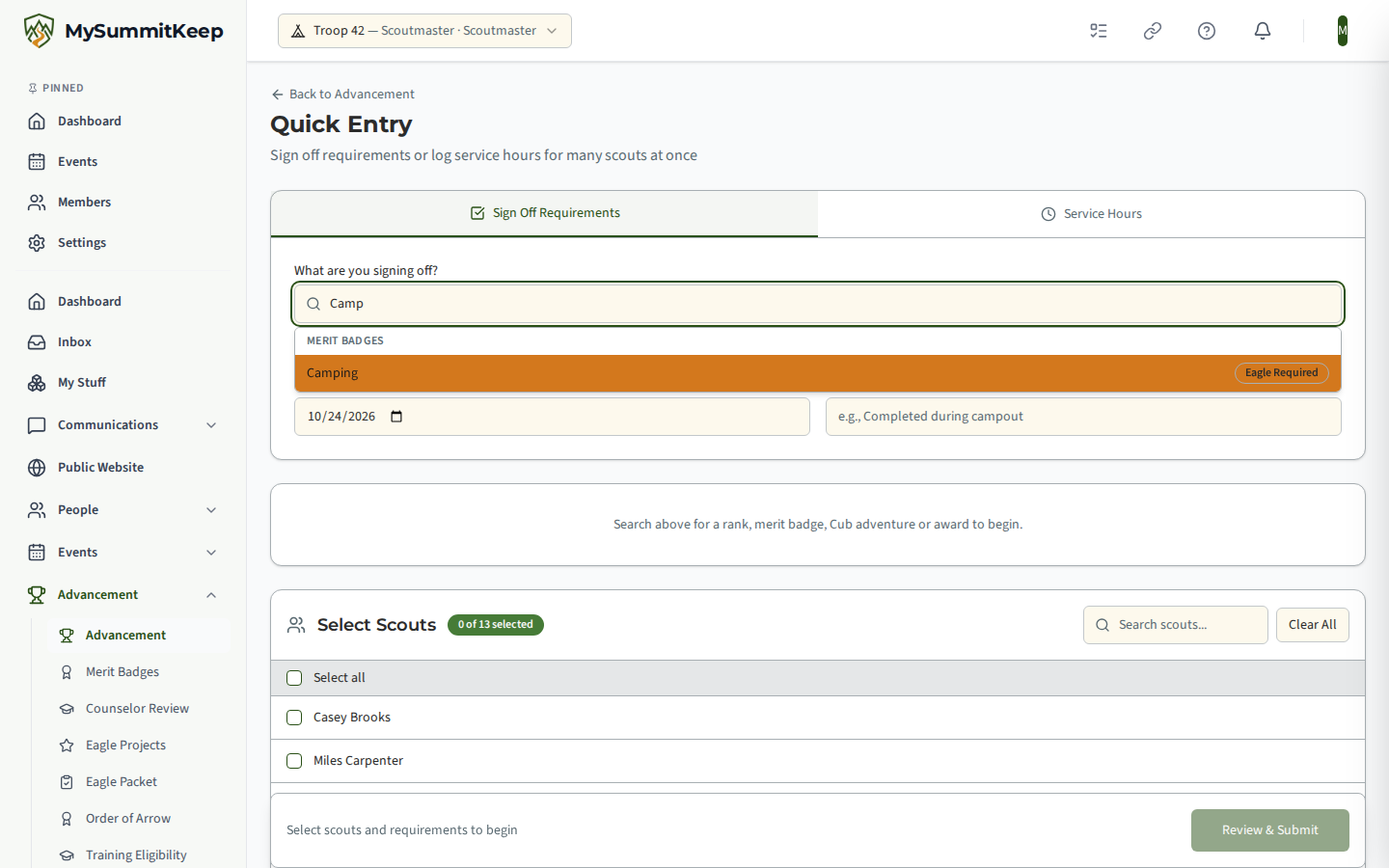1389x868 pixels.
Task: Click the calendar picker icon in date field
Action: 396,417
